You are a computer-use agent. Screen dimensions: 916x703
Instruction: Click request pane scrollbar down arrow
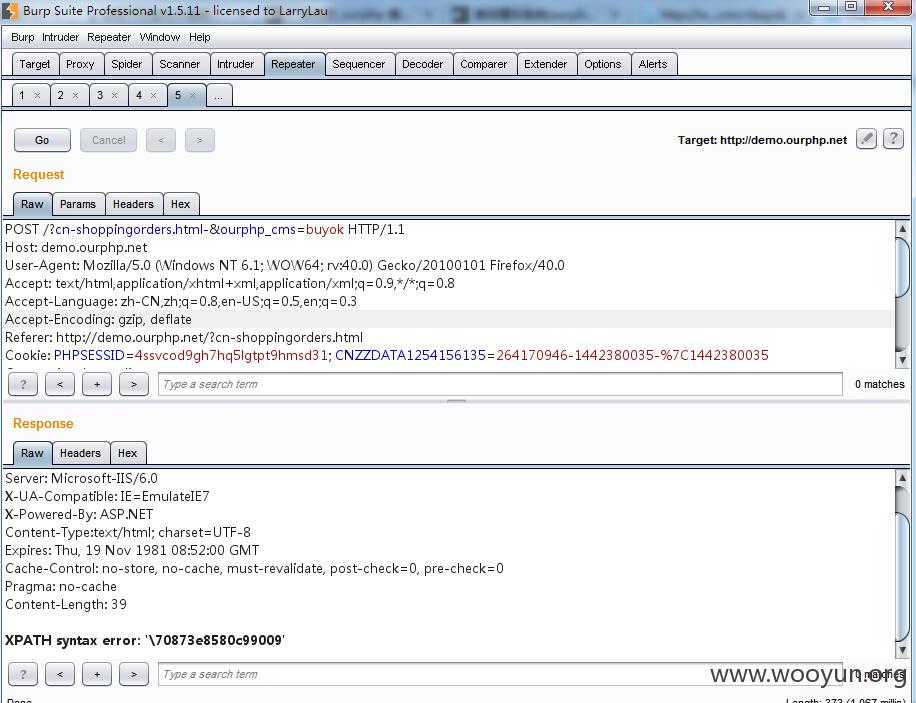point(903,361)
